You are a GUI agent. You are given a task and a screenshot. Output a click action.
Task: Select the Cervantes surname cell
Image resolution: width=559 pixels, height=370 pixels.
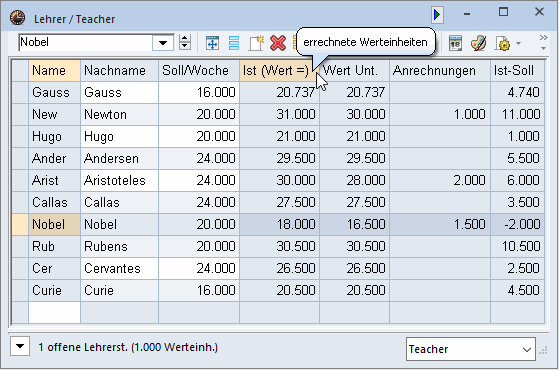(x=119, y=268)
